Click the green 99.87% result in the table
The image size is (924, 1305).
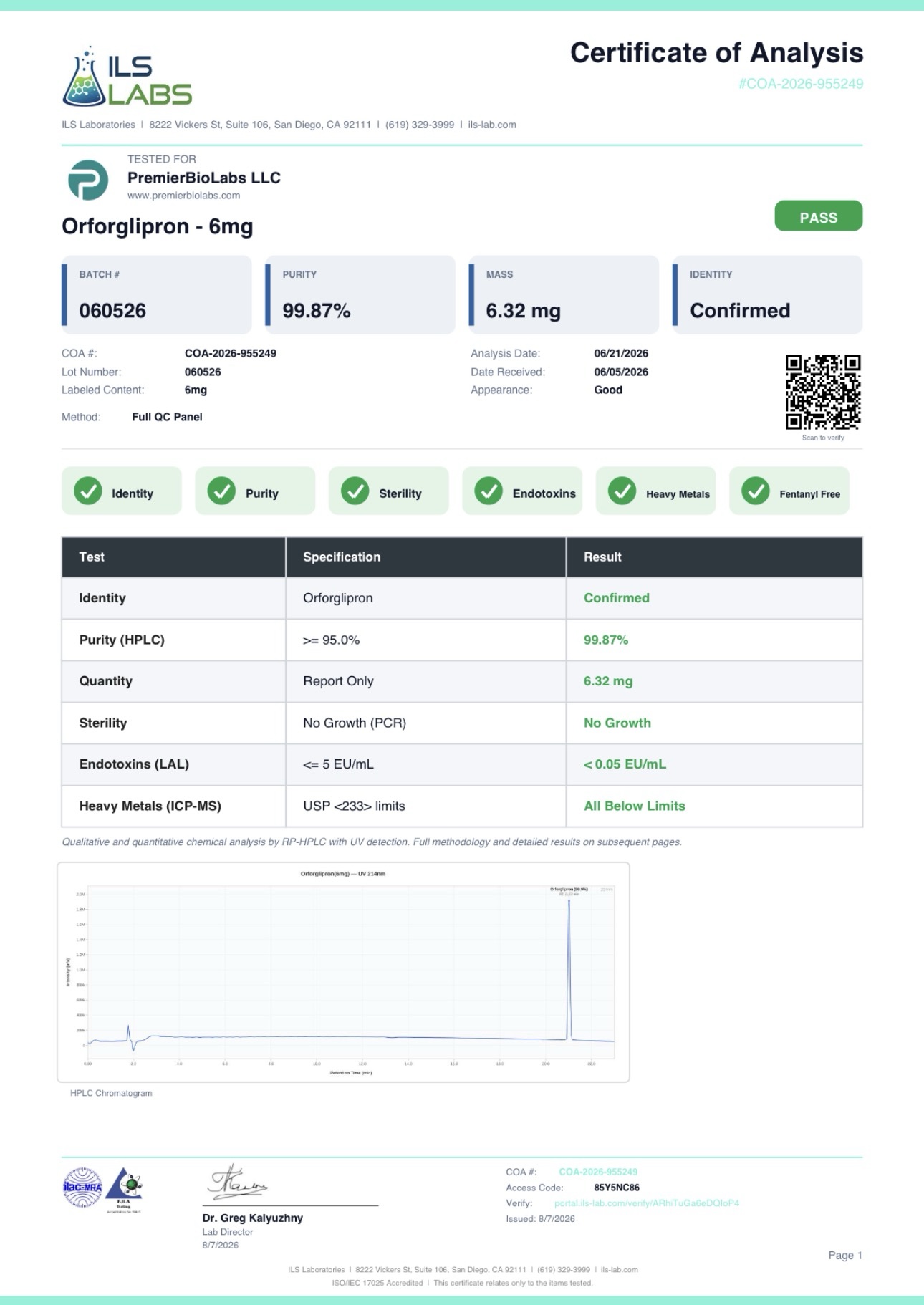coord(606,640)
